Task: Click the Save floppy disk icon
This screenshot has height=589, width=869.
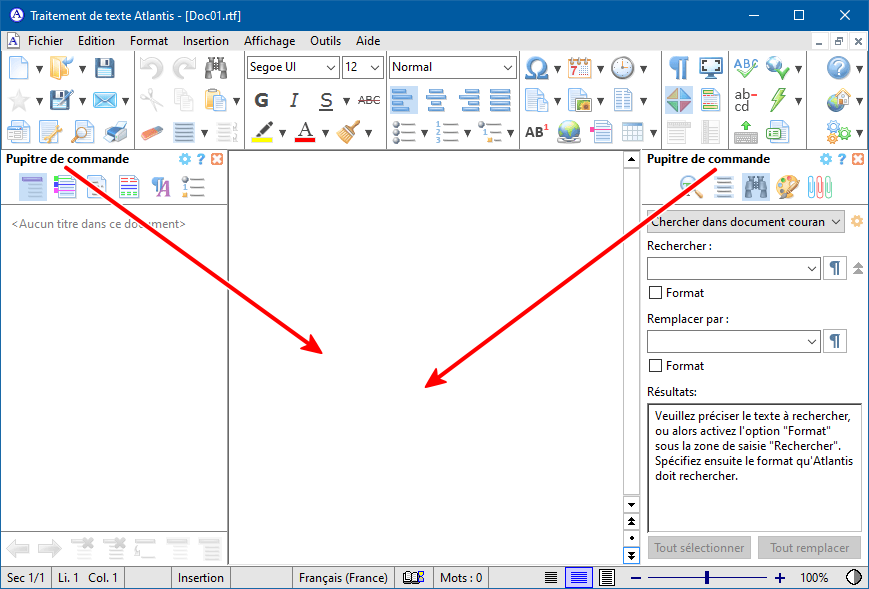Action: click(105, 68)
